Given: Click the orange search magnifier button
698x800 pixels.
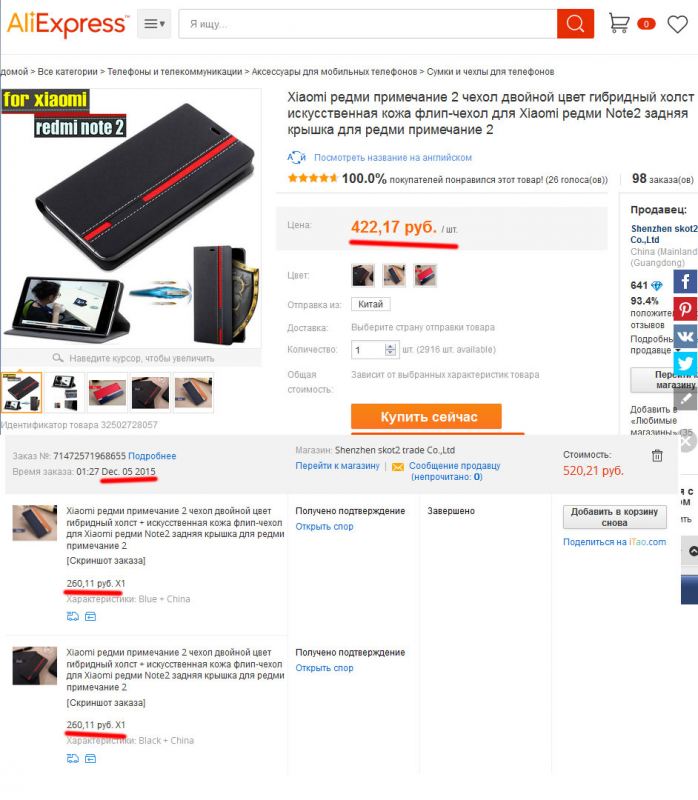Looking at the screenshot, I should pyautogui.click(x=575, y=23).
